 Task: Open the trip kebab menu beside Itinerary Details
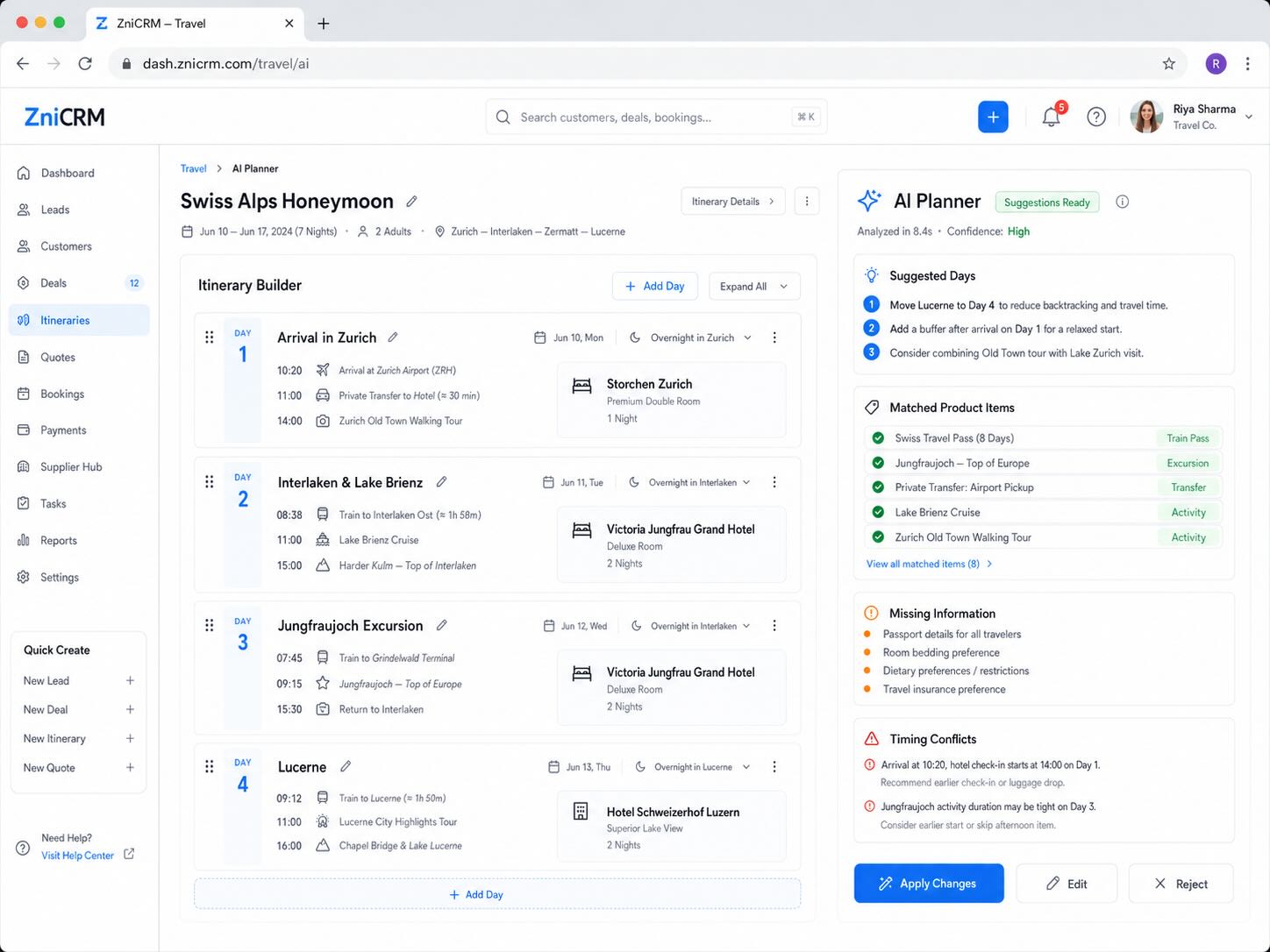click(x=807, y=202)
